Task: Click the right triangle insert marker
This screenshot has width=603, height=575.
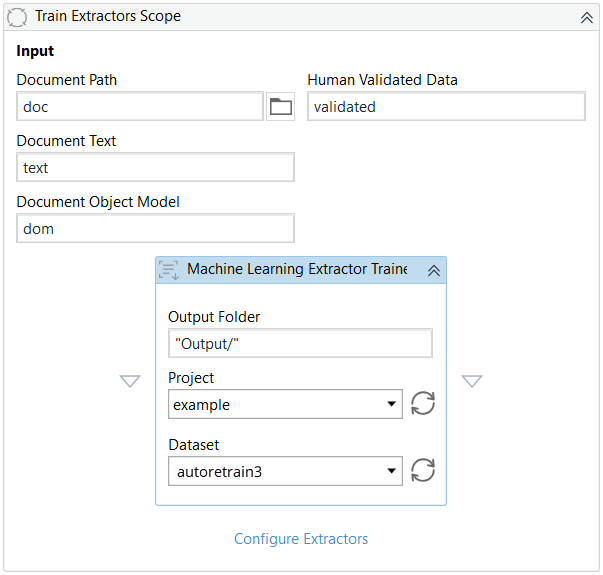Action: coord(472,381)
